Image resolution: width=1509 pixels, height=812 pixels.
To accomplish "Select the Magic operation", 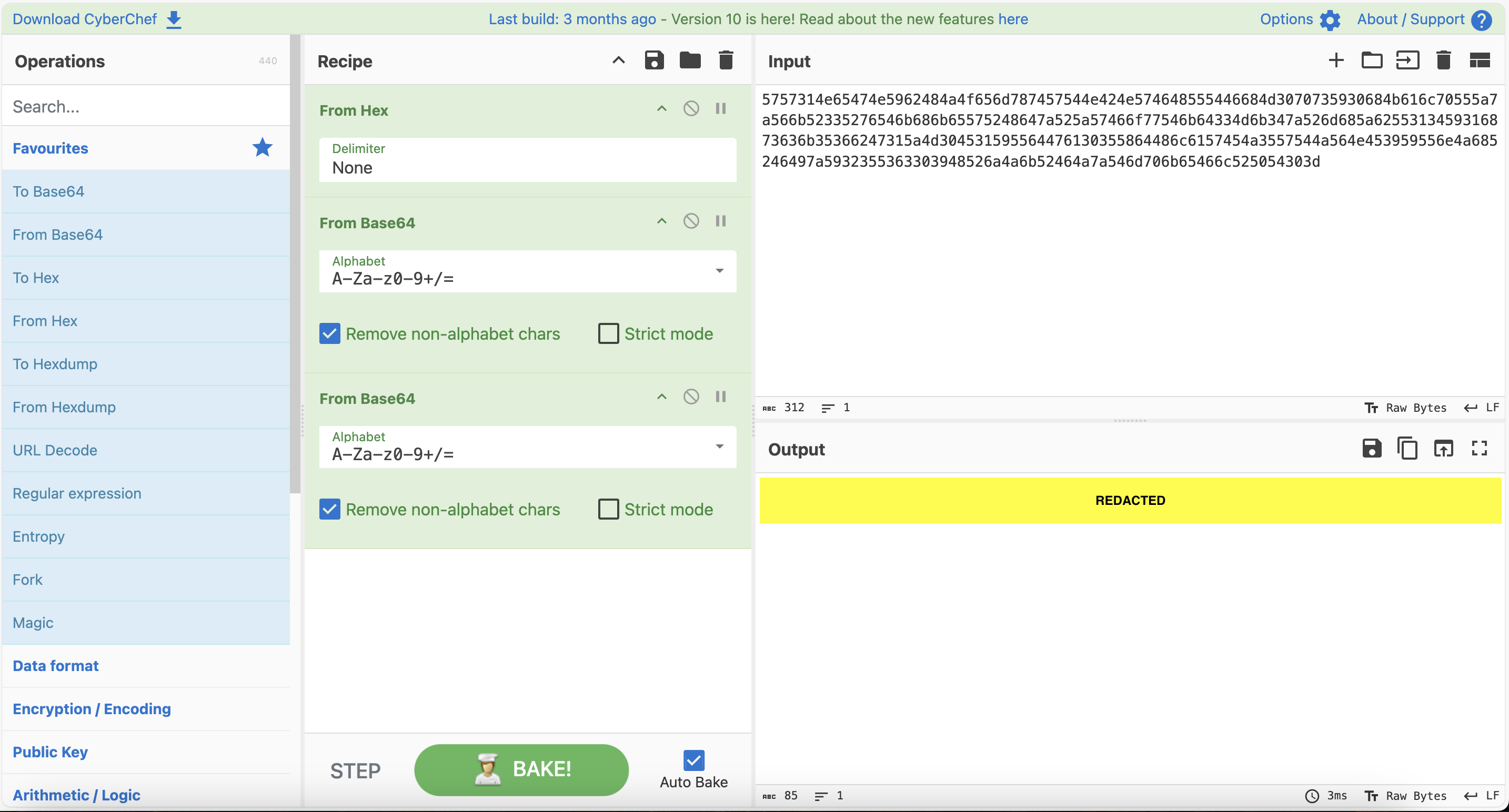I will click(x=146, y=623).
